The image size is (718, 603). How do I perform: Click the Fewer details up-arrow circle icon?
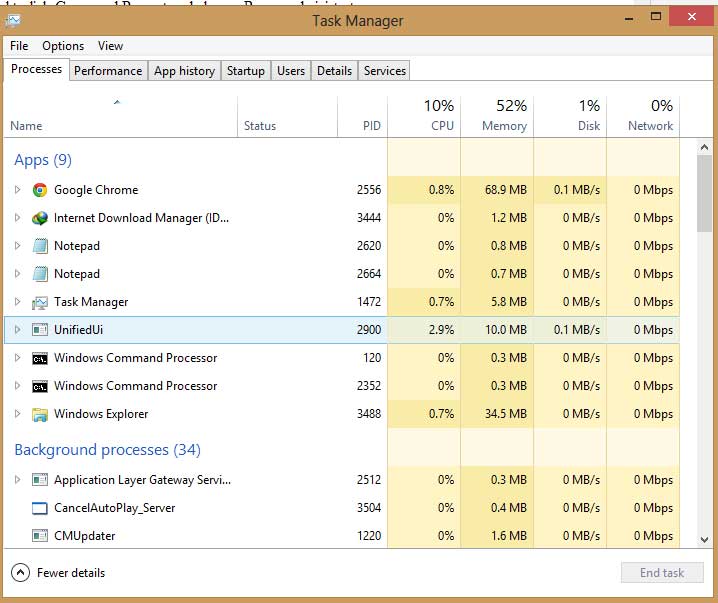tap(20, 573)
